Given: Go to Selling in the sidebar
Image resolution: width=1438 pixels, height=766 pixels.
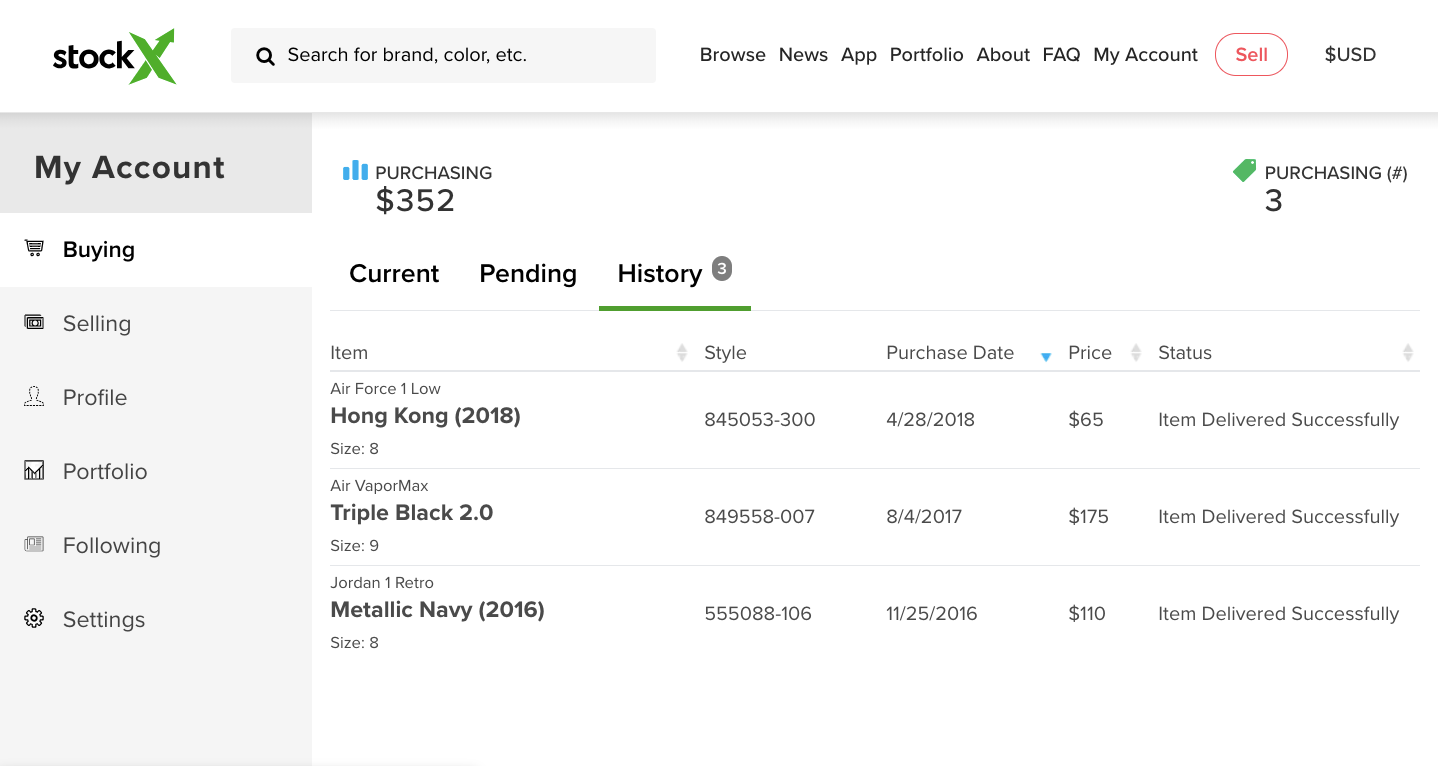Looking at the screenshot, I should pyautogui.click(x=156, y=324).
